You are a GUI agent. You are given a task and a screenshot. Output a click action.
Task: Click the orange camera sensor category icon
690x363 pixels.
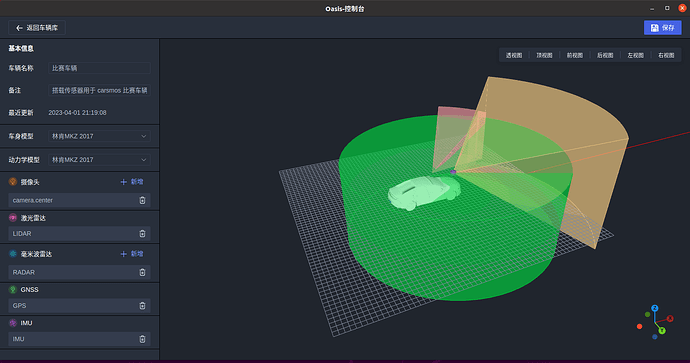[13, 182]
